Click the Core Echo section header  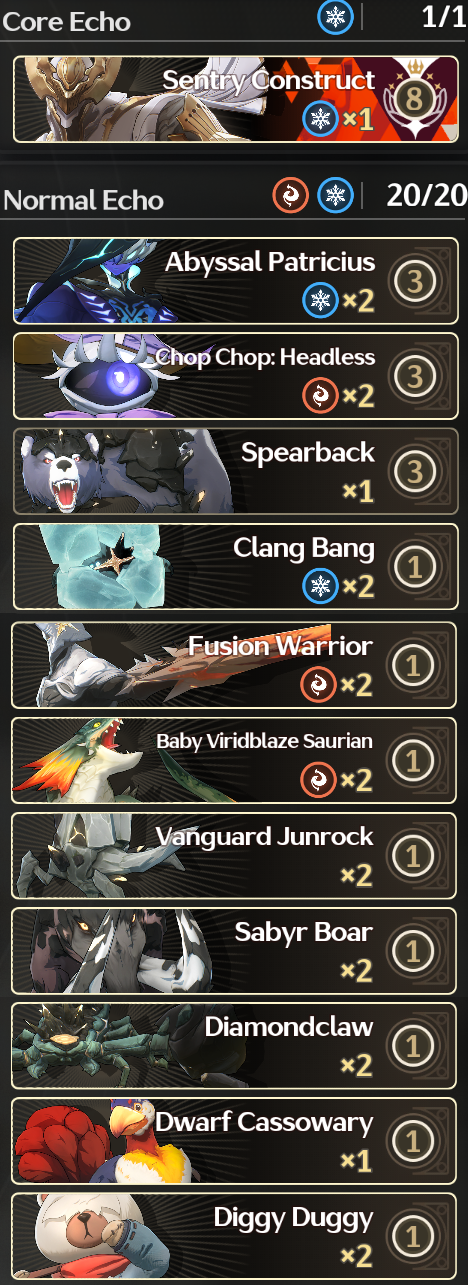coord(67,20)
